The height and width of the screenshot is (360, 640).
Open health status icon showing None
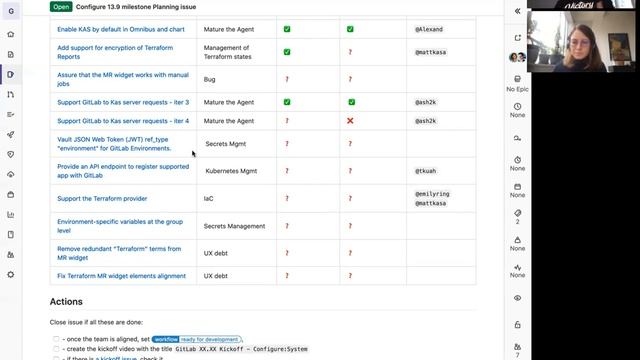(517, 271)
